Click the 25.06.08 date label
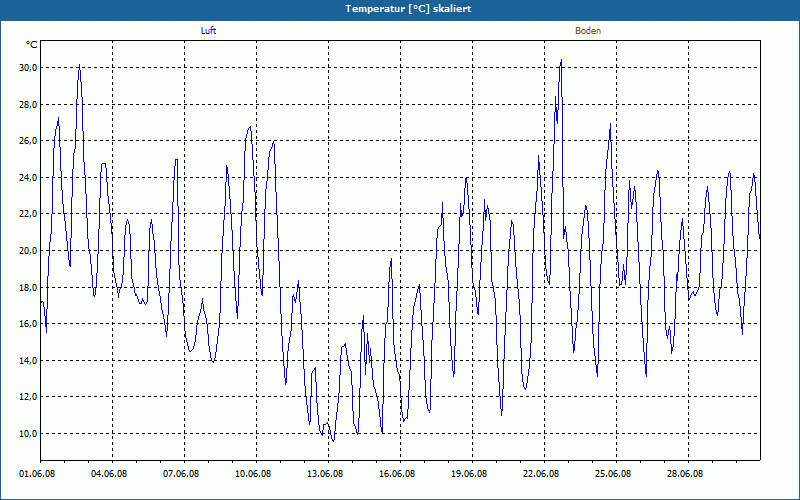The width and height of the screenshot is (800, 500). point(613,474)
